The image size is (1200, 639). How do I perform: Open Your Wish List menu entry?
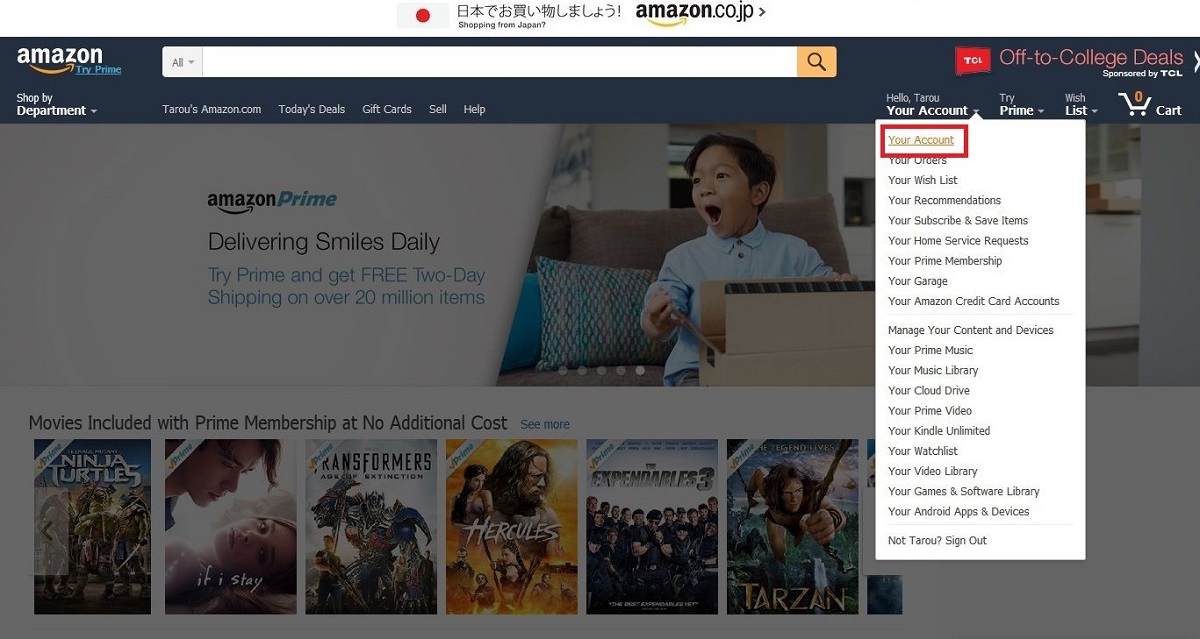click(923, 180)
